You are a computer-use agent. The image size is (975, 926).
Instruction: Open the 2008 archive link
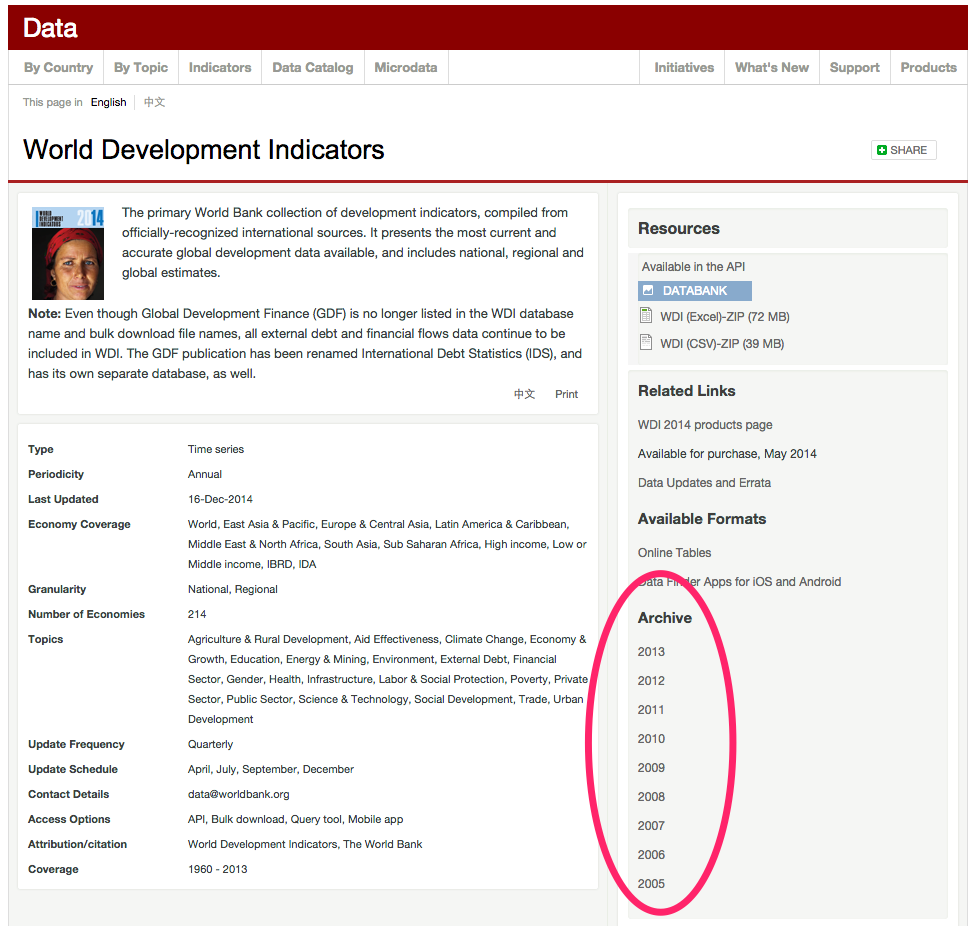tap(651, 797)
